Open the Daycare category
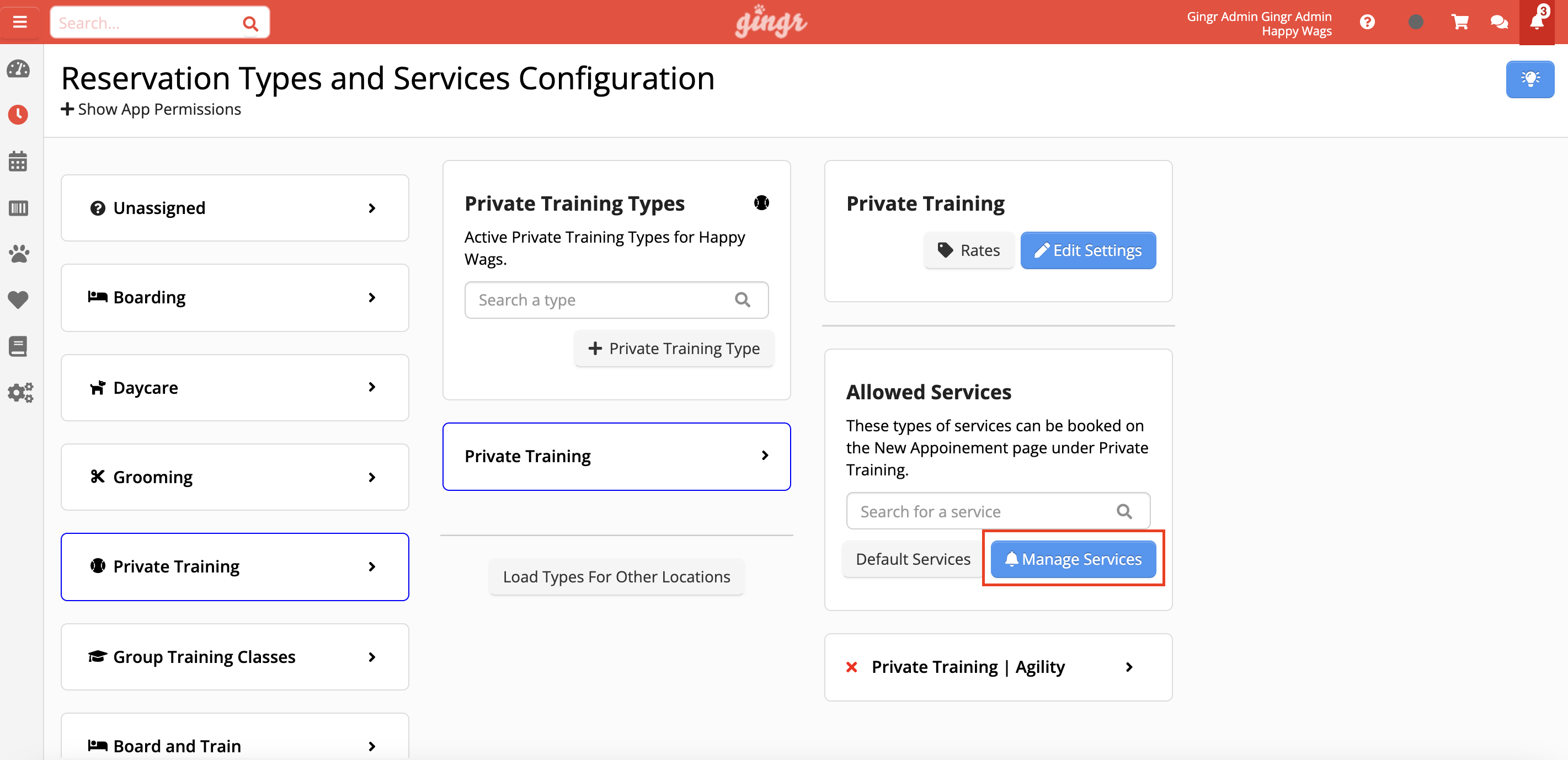Image resolution: width=1568 pixels, height=760 pixels. (235, 388)
